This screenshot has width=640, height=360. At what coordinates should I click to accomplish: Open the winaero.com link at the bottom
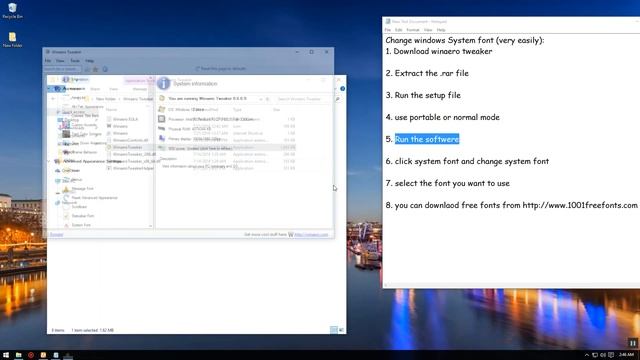click(311, 235)
